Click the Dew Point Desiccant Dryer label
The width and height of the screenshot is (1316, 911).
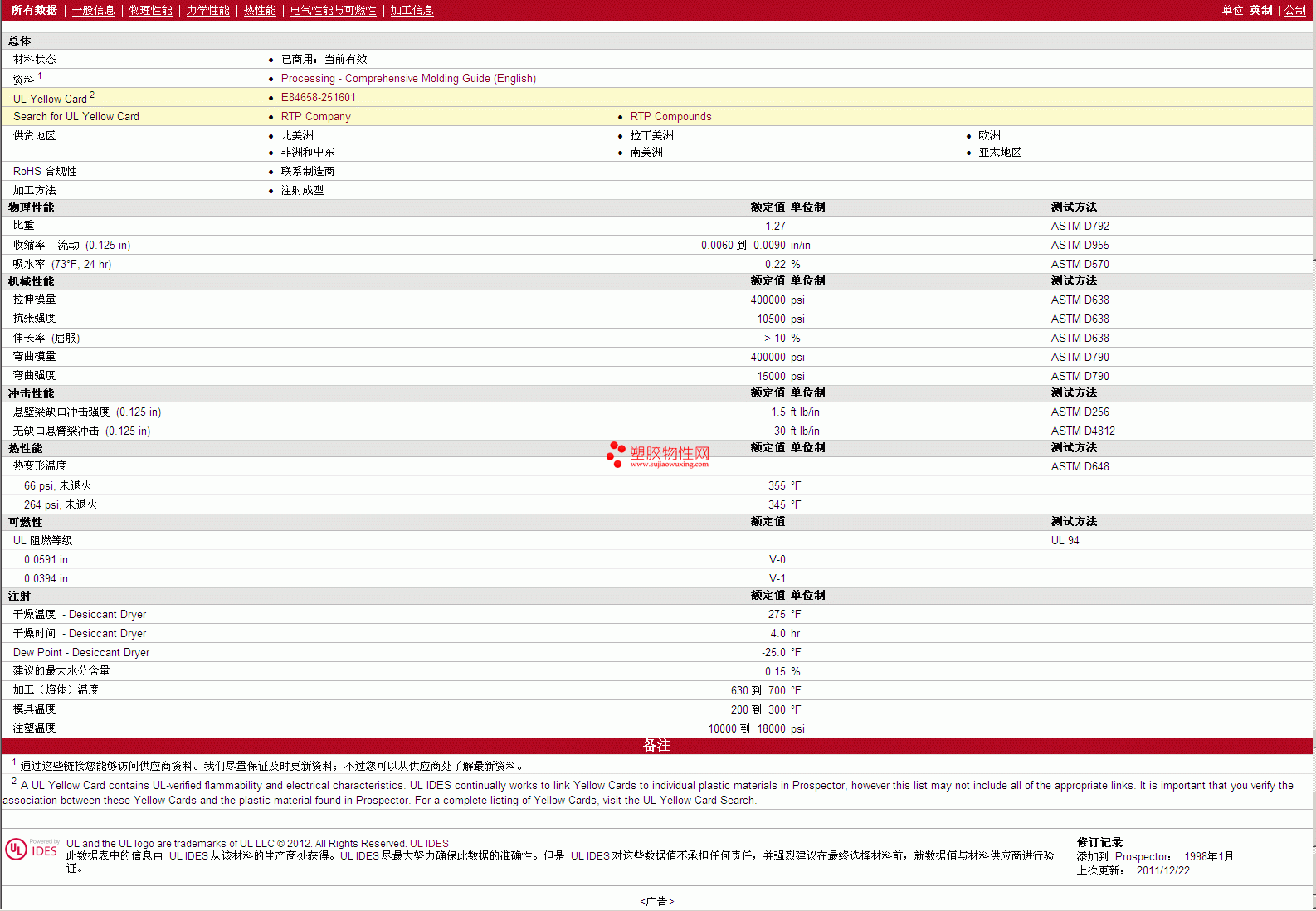81,652
